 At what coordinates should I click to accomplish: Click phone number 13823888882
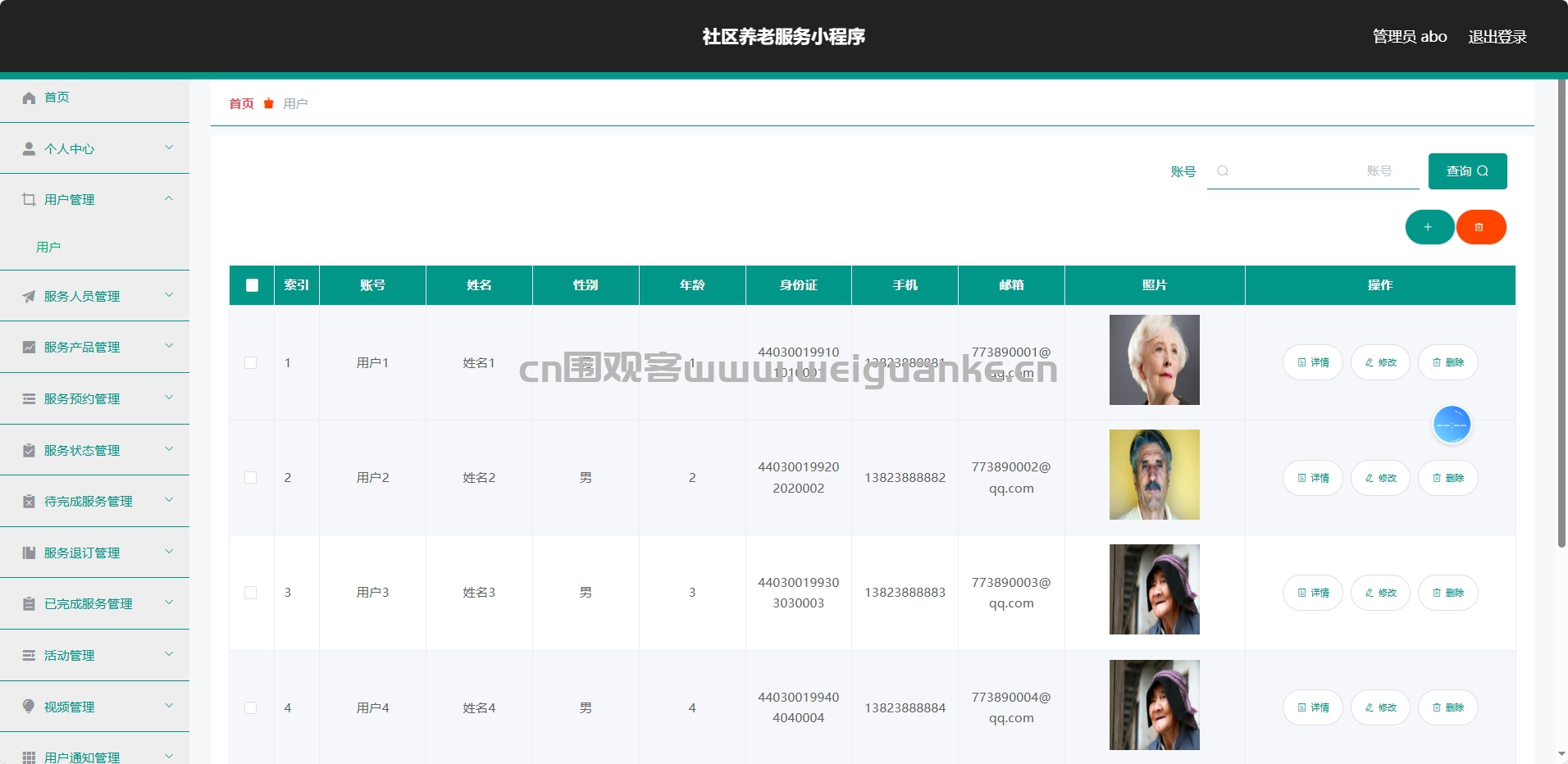pyautogui.click(x=905, y=477)
